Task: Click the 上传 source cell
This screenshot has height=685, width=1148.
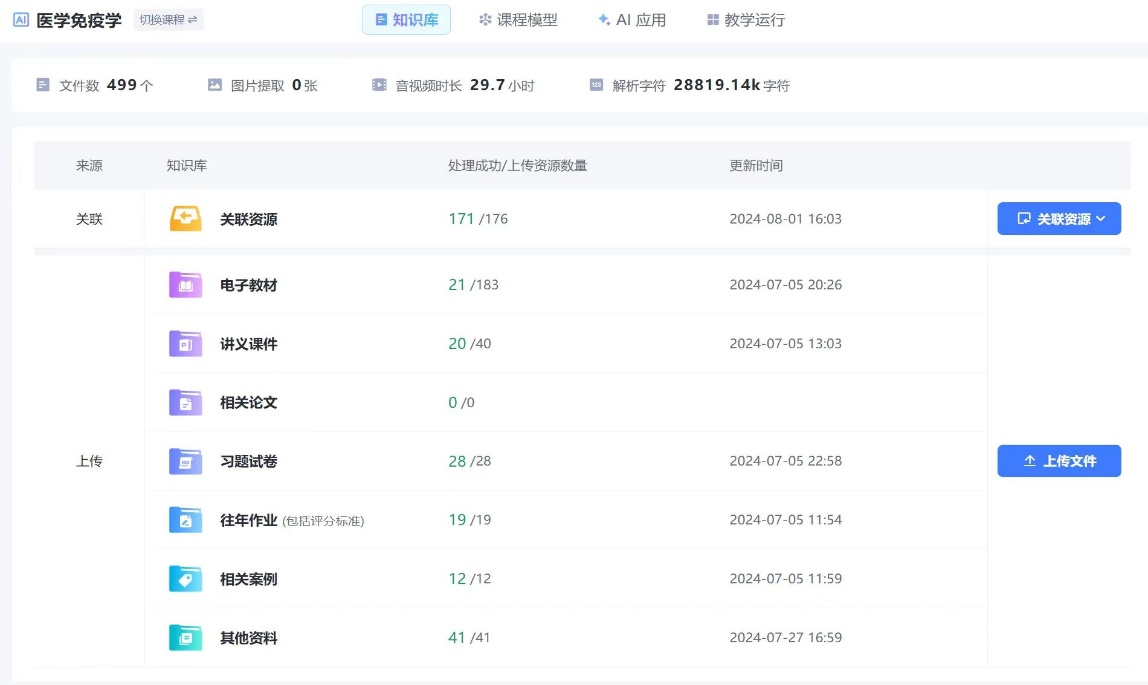Action: [89, 461]
